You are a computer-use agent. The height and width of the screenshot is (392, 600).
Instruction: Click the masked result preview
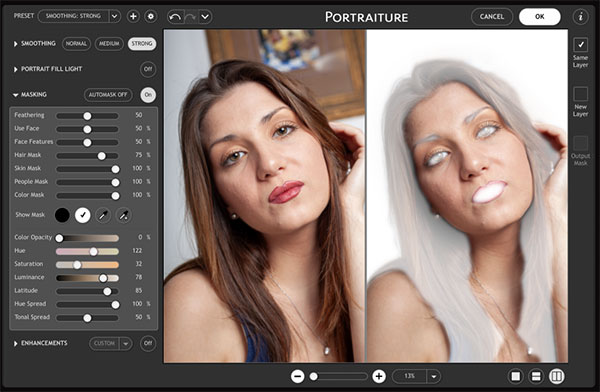(x=467, y=196)
